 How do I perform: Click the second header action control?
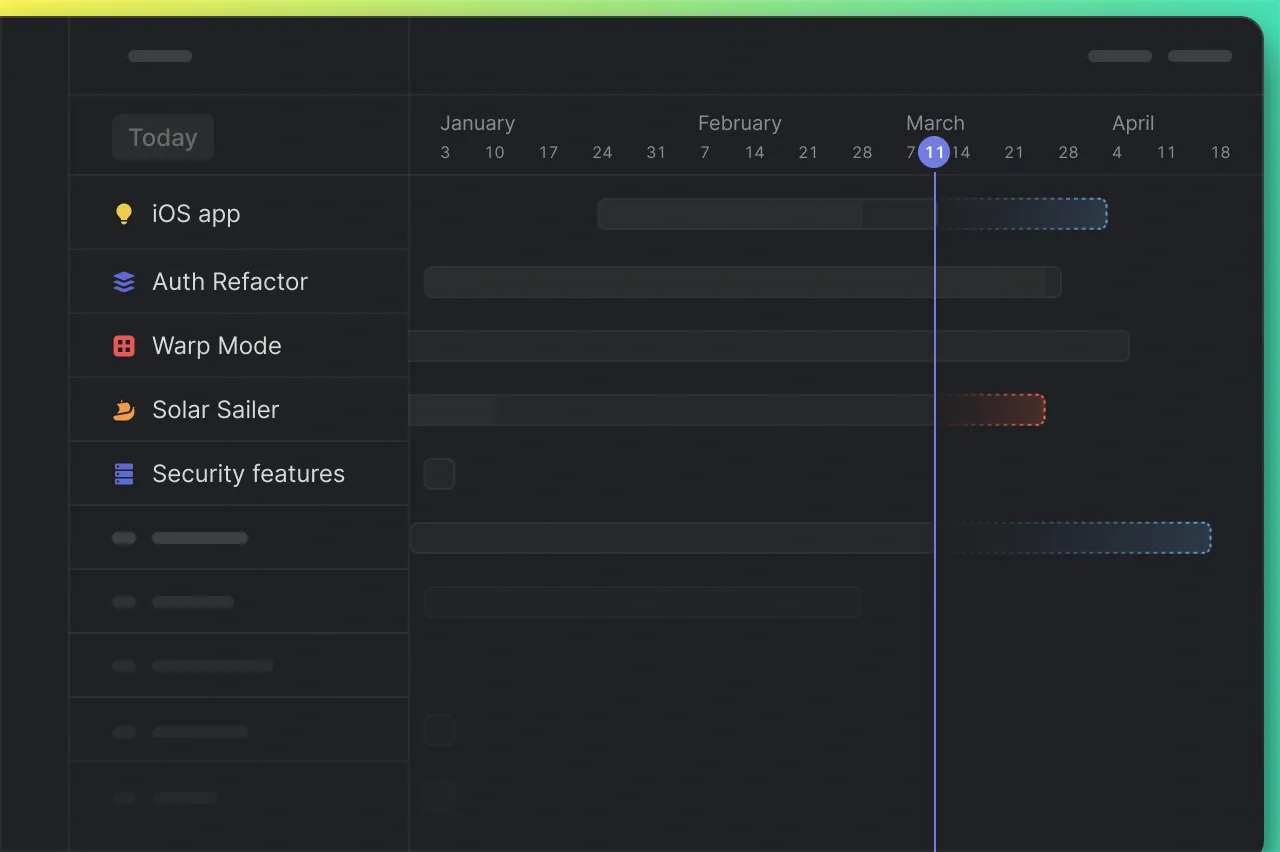tap(1200, 56)
